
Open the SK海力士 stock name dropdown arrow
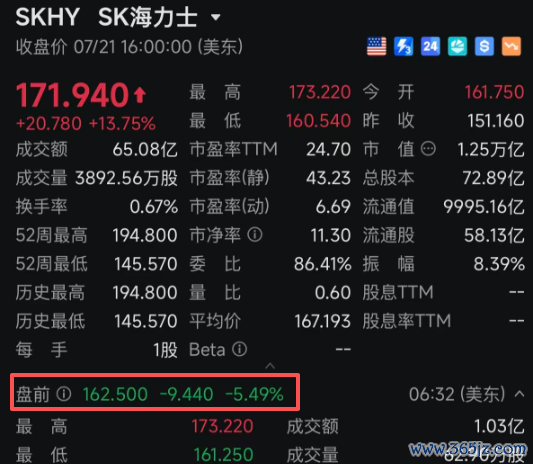[216, 17]
